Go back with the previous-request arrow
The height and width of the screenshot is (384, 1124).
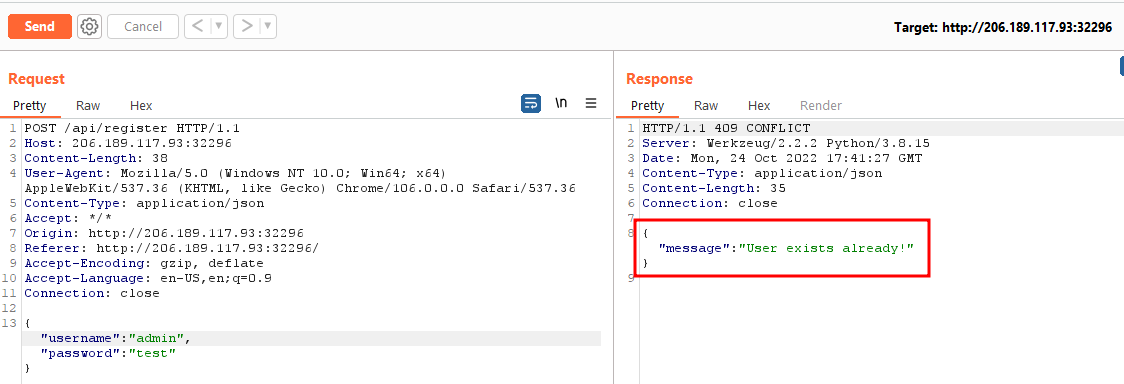(198, 27)
